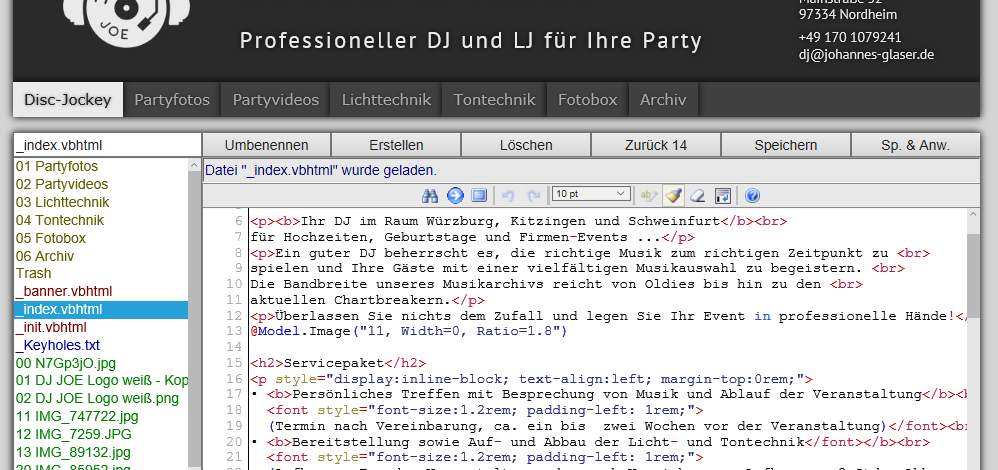Click the filename input field _index.vbhtml
Viewport: 998px width, 470px height.
[108, 145]
